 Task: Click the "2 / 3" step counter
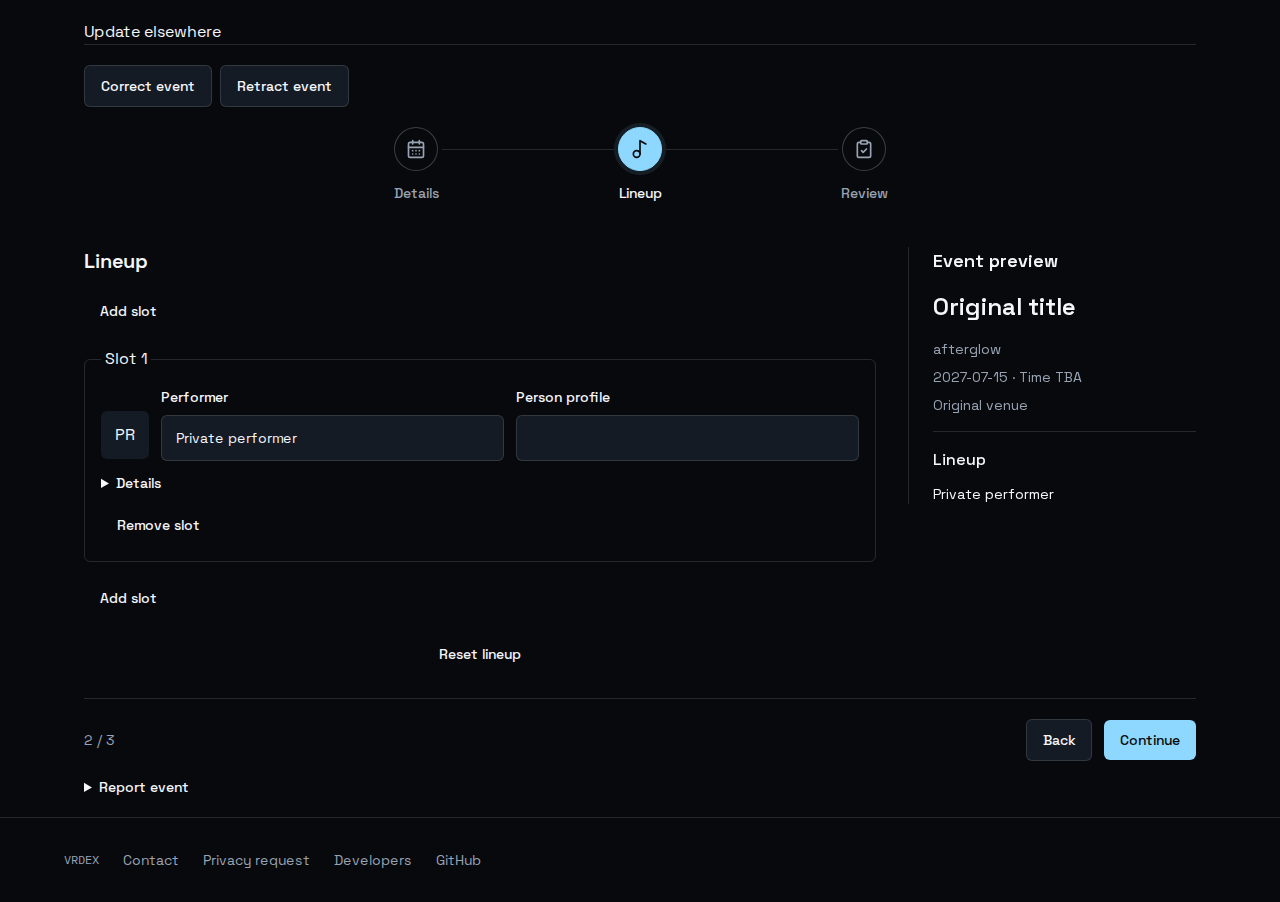pos(99,740)
